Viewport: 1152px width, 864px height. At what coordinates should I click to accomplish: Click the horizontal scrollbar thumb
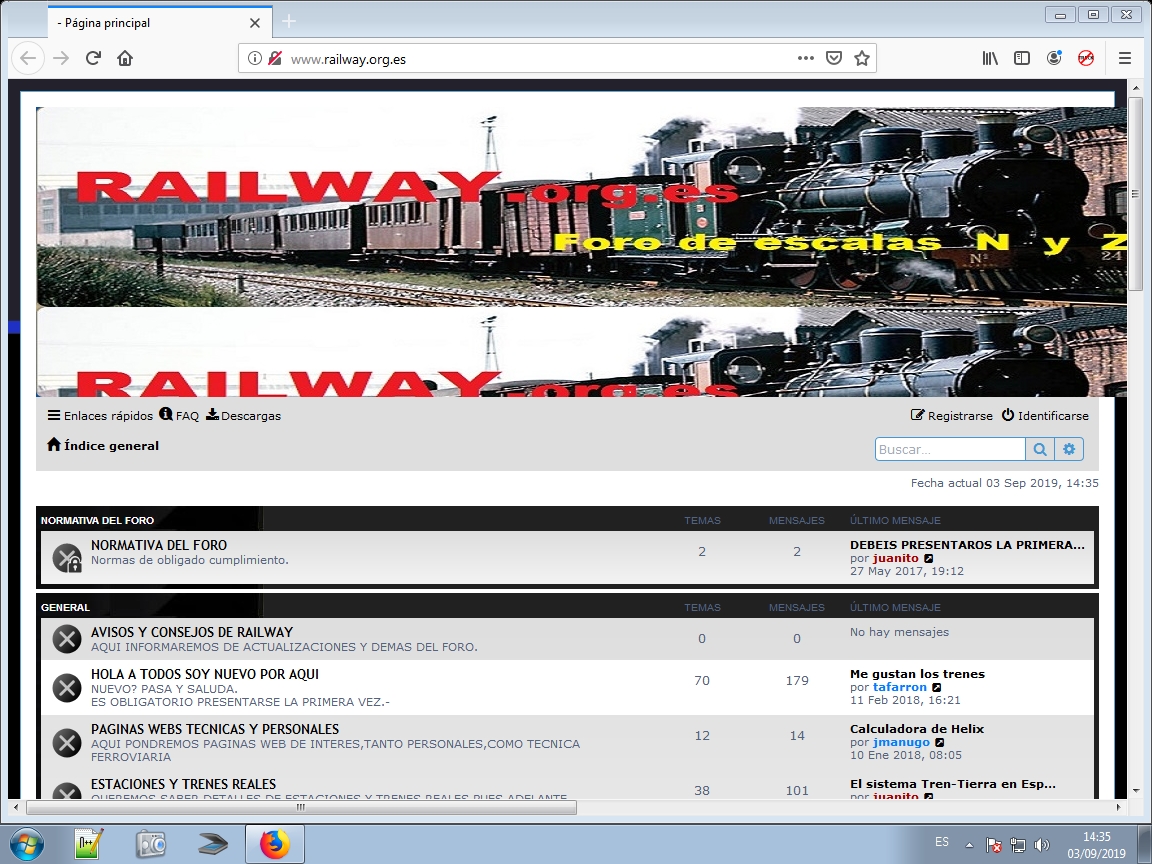[300, 807]
